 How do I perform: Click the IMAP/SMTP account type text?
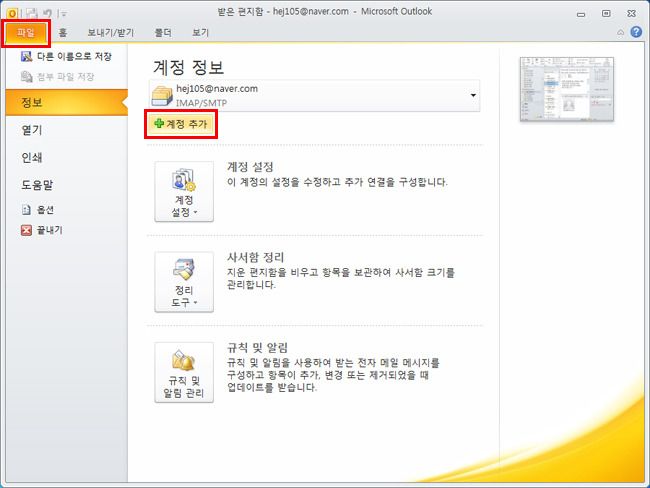point(201,103)
